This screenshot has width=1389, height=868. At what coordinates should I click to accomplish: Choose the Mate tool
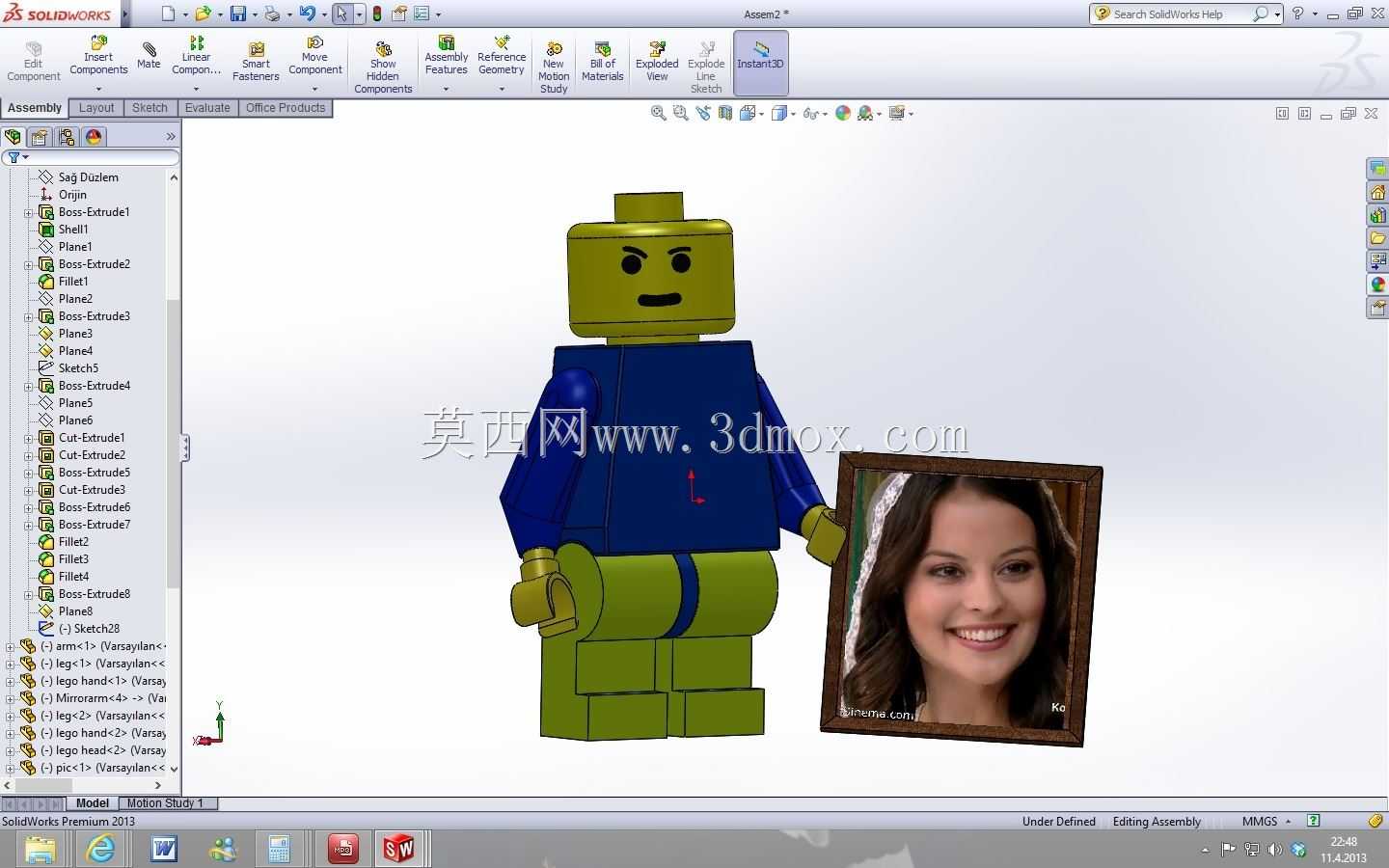149,56
